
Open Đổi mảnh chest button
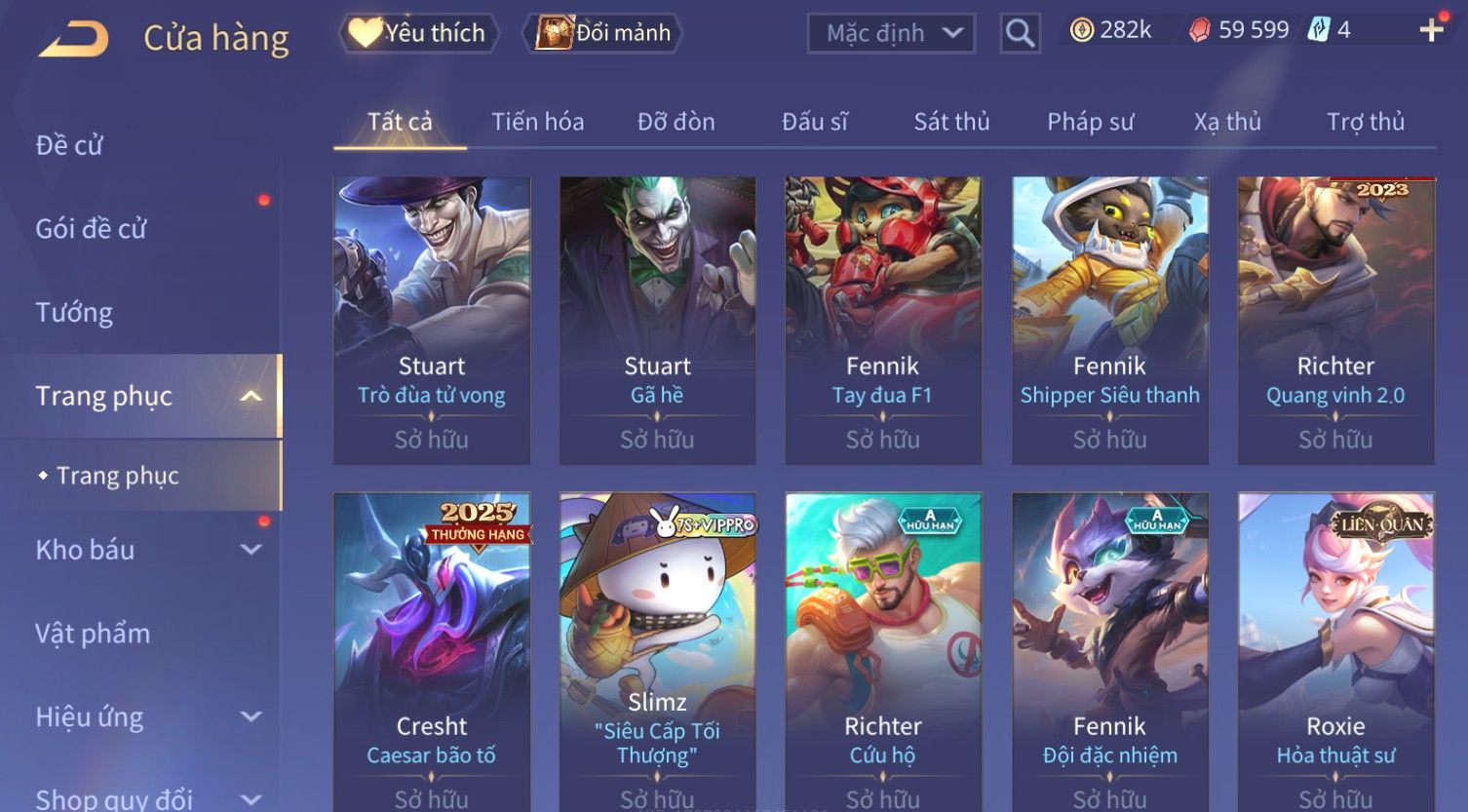tap(602, 33)
